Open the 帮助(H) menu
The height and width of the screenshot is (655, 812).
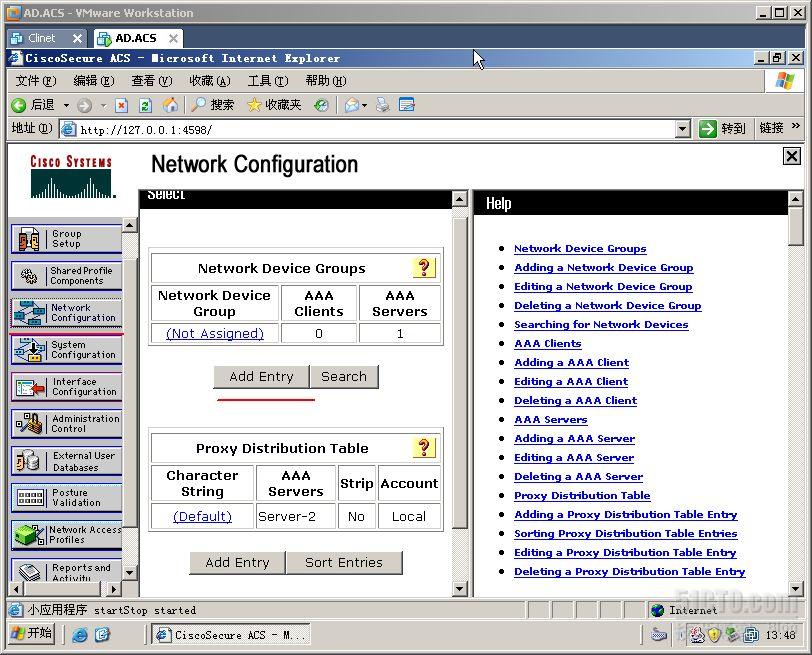click(x=326, y=81)
